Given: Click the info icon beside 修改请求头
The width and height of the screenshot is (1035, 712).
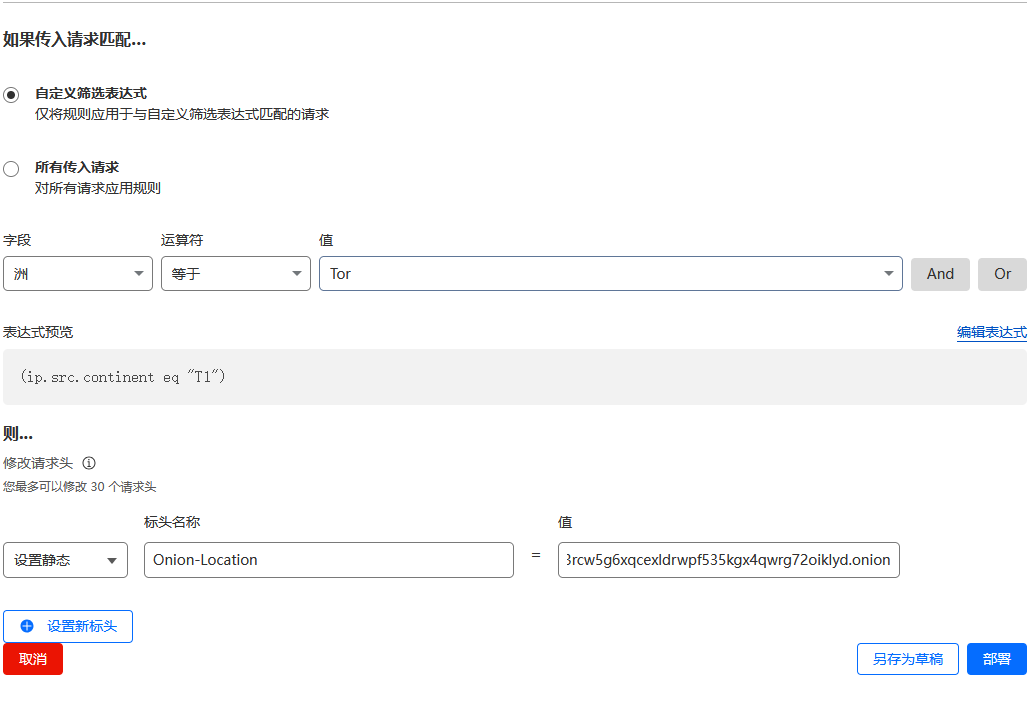Looking at the screenshot, I should tap(89, 463).
